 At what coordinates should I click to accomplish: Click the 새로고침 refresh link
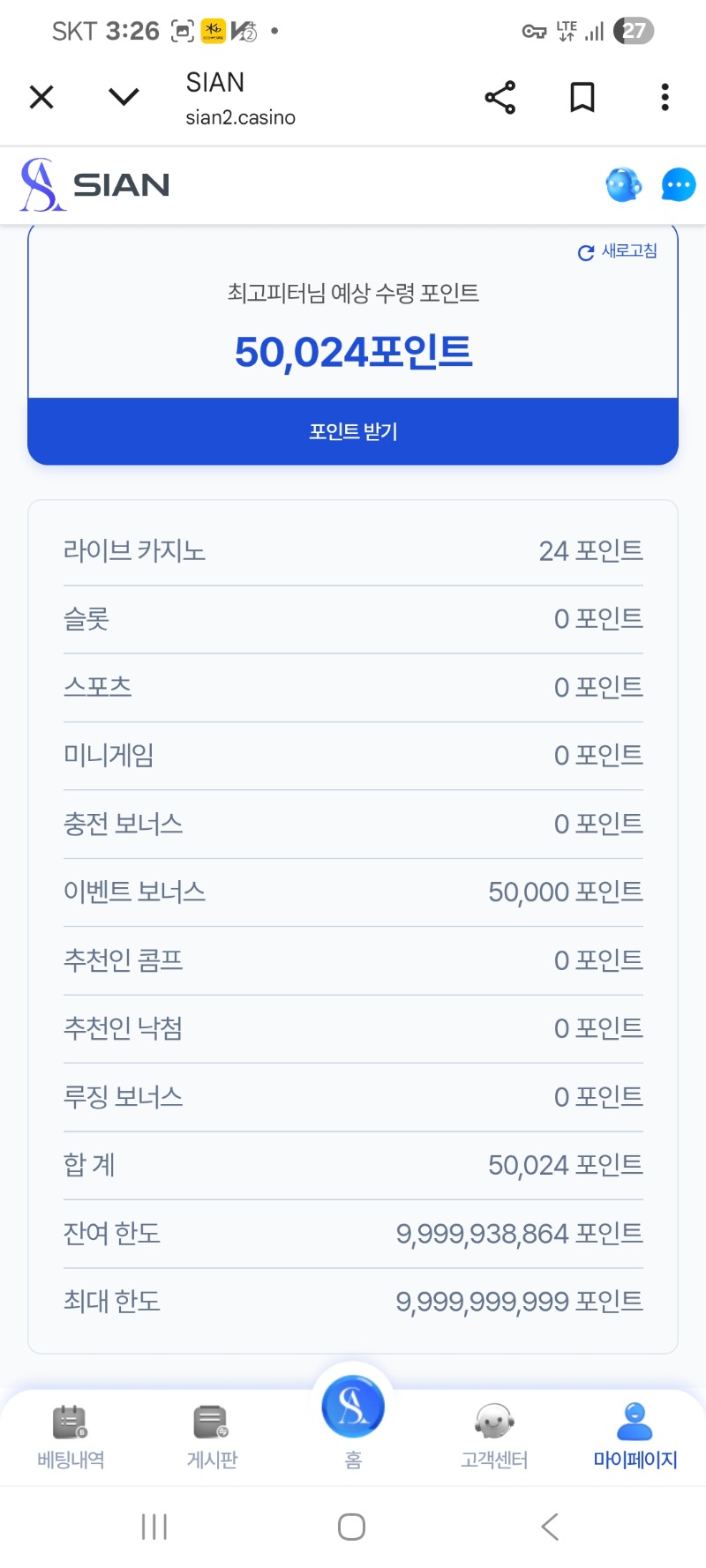[x=618, y=251]
